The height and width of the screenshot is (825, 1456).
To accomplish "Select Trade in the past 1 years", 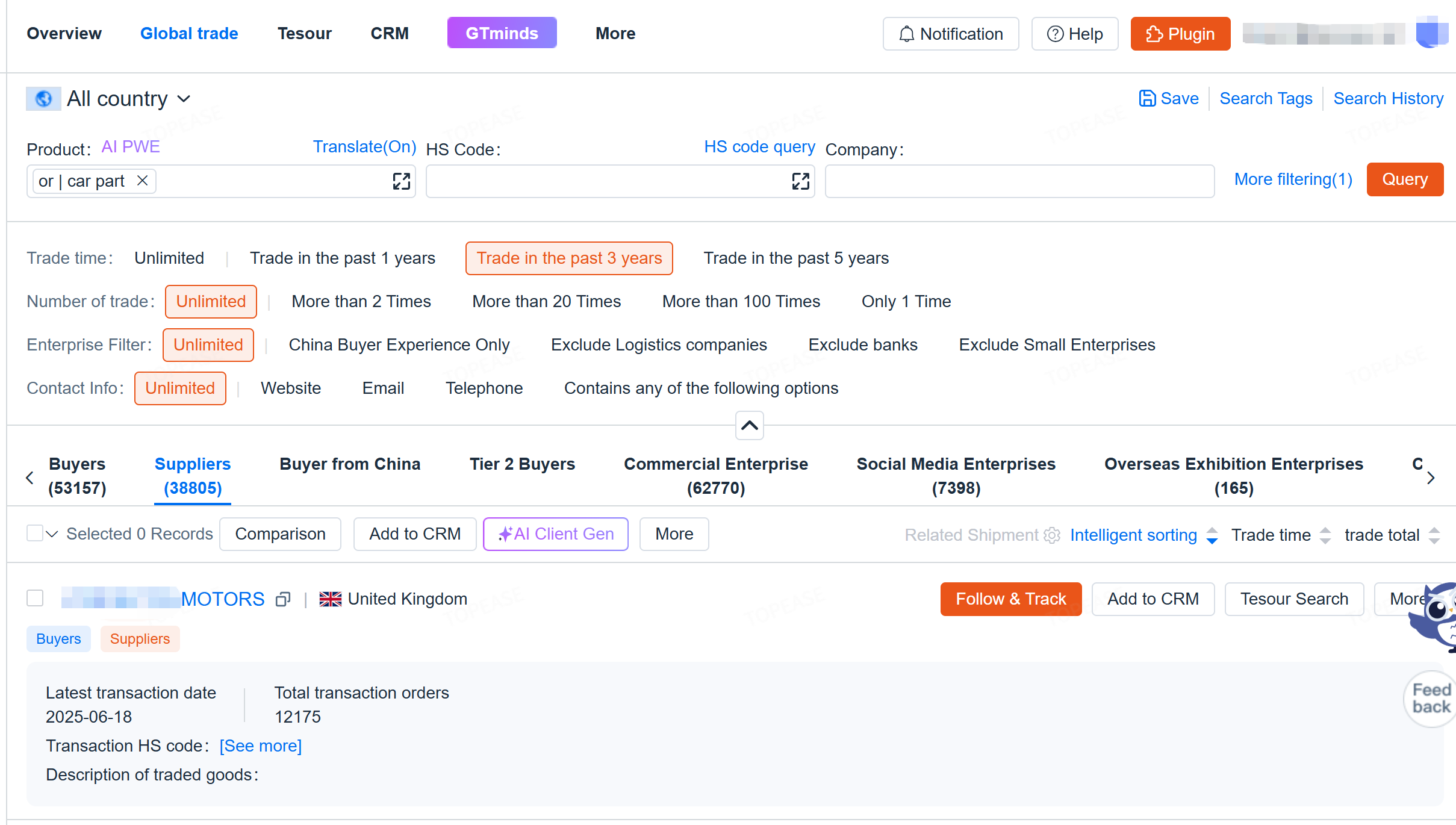I will coord(343,258).
